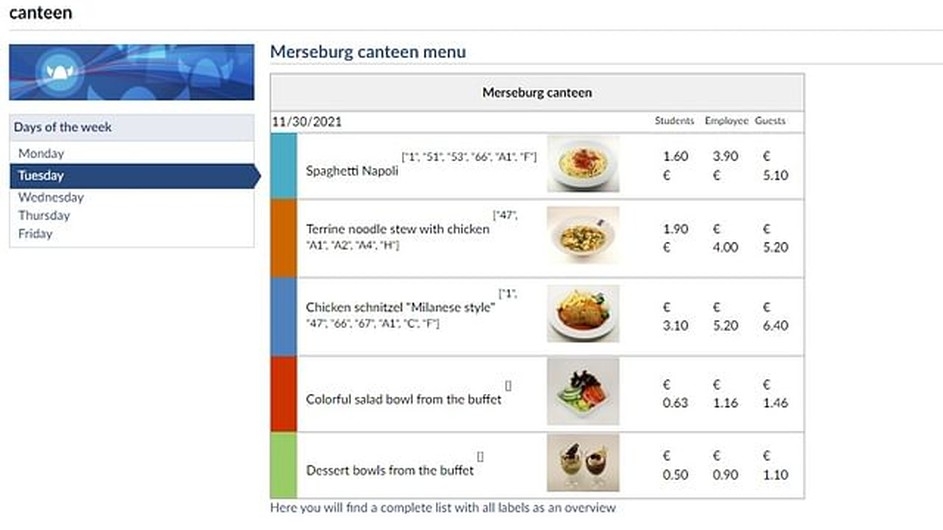Click the Merseburg canteen table header
This screenshot has height=530, width=943.
click(x=537, y=93)
